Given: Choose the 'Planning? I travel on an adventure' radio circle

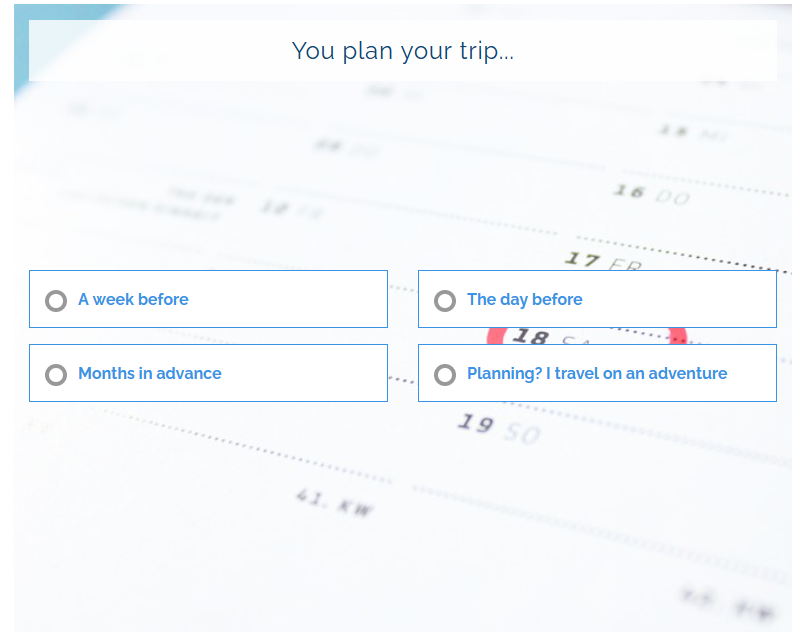Looking at the screenshot, I should [x=445, y=374].
